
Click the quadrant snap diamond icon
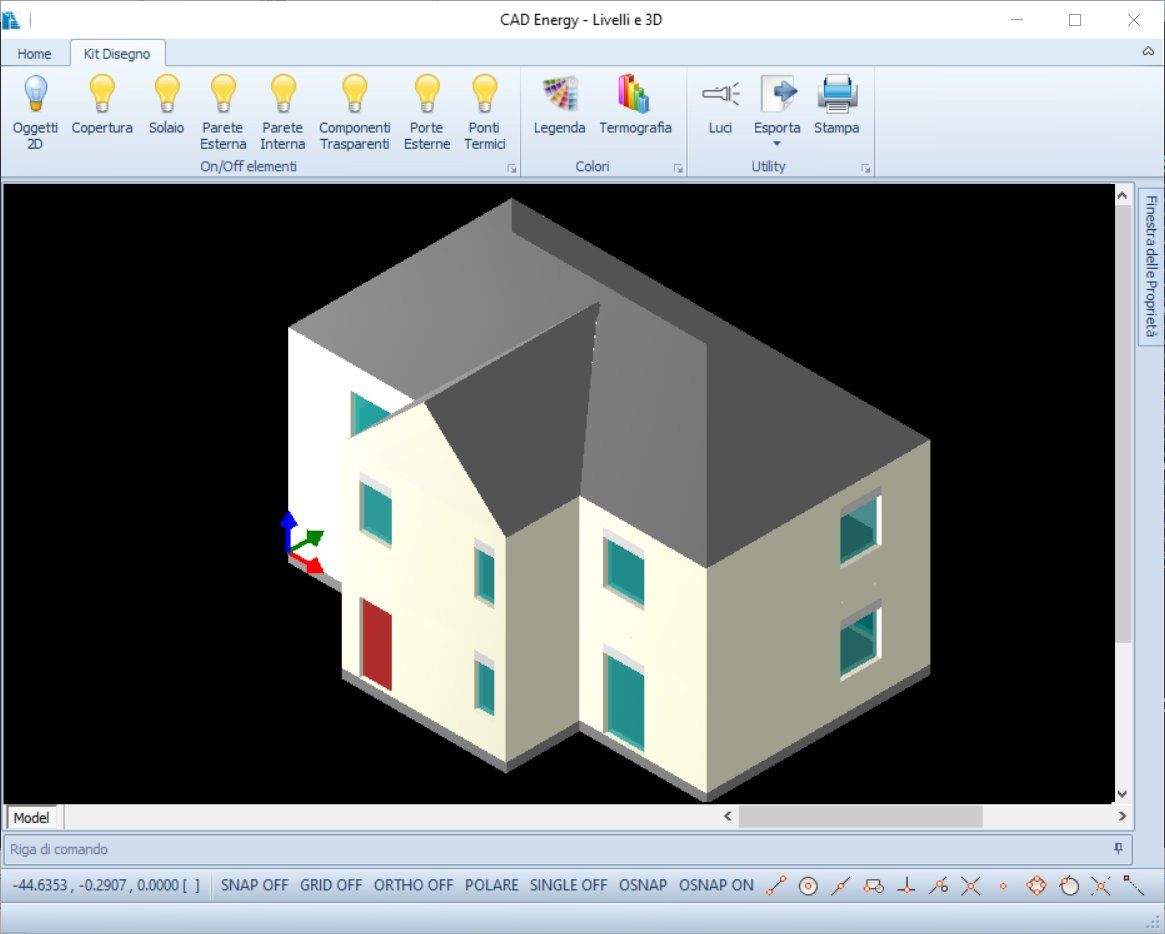pos(1036,886)
